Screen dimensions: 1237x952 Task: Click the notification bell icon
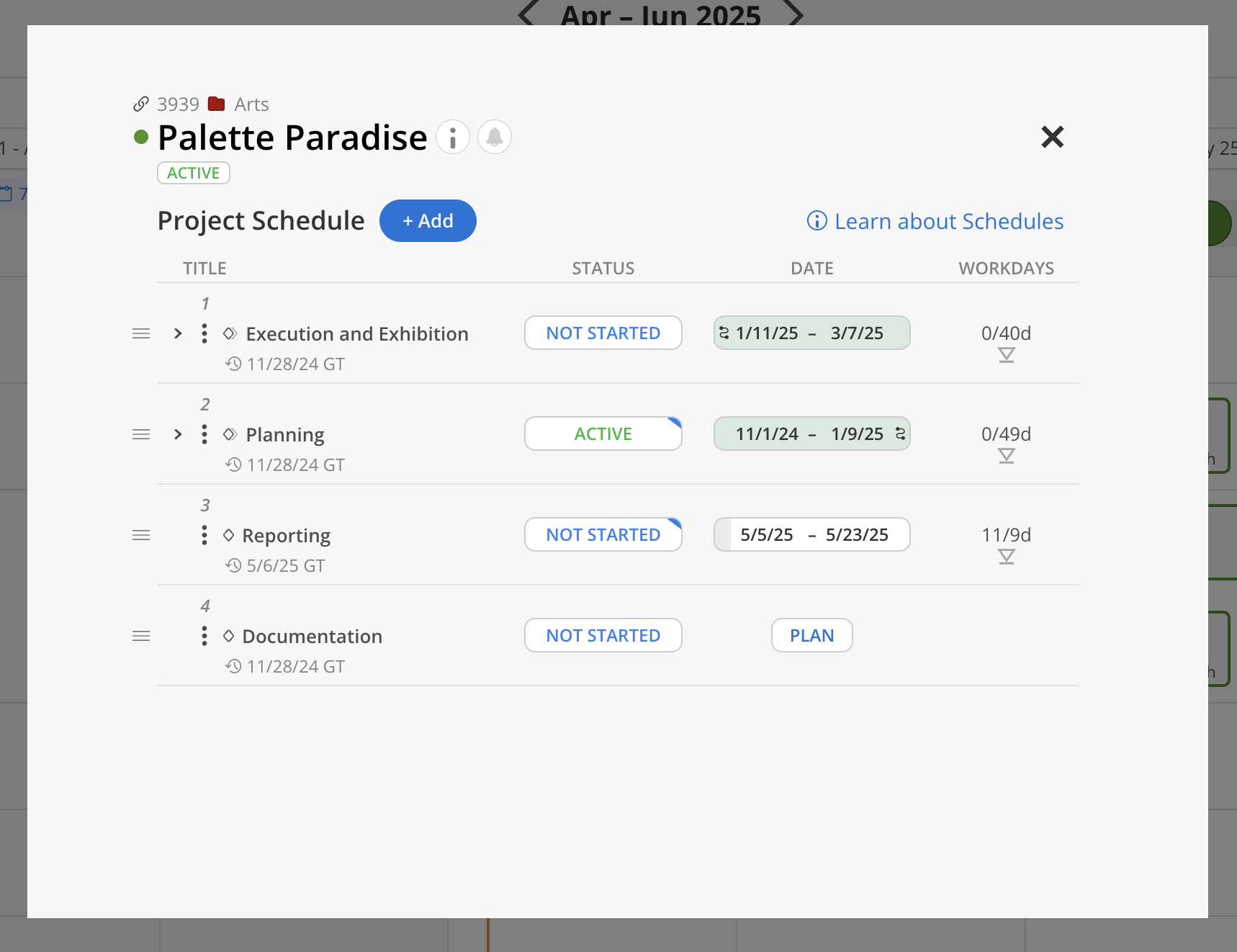click(495, 137)
